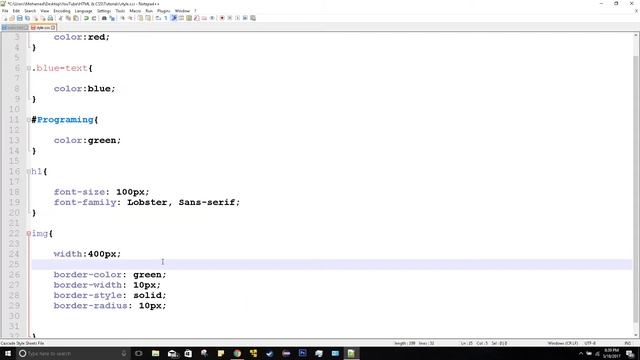Open Task View on the taskbar

pos(139,353)
